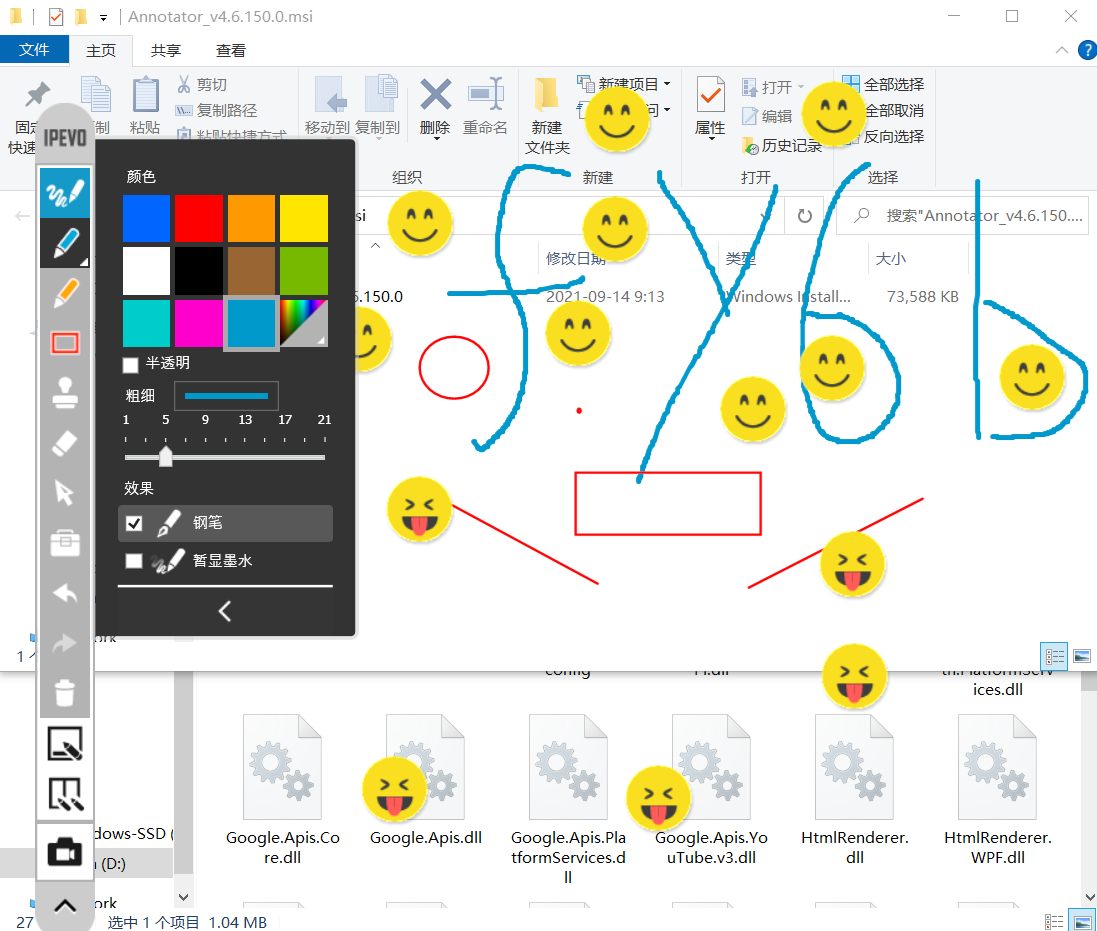Image resolution: width=1097 pixels, height=931 pixels.
Task: Select the arrow pointer tool
Action: click(65, 493)
